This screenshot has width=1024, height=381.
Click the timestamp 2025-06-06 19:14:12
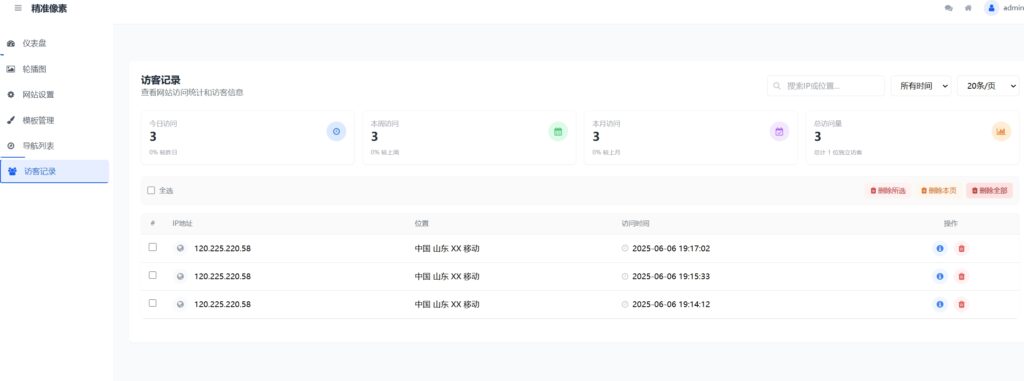(671, 304)
